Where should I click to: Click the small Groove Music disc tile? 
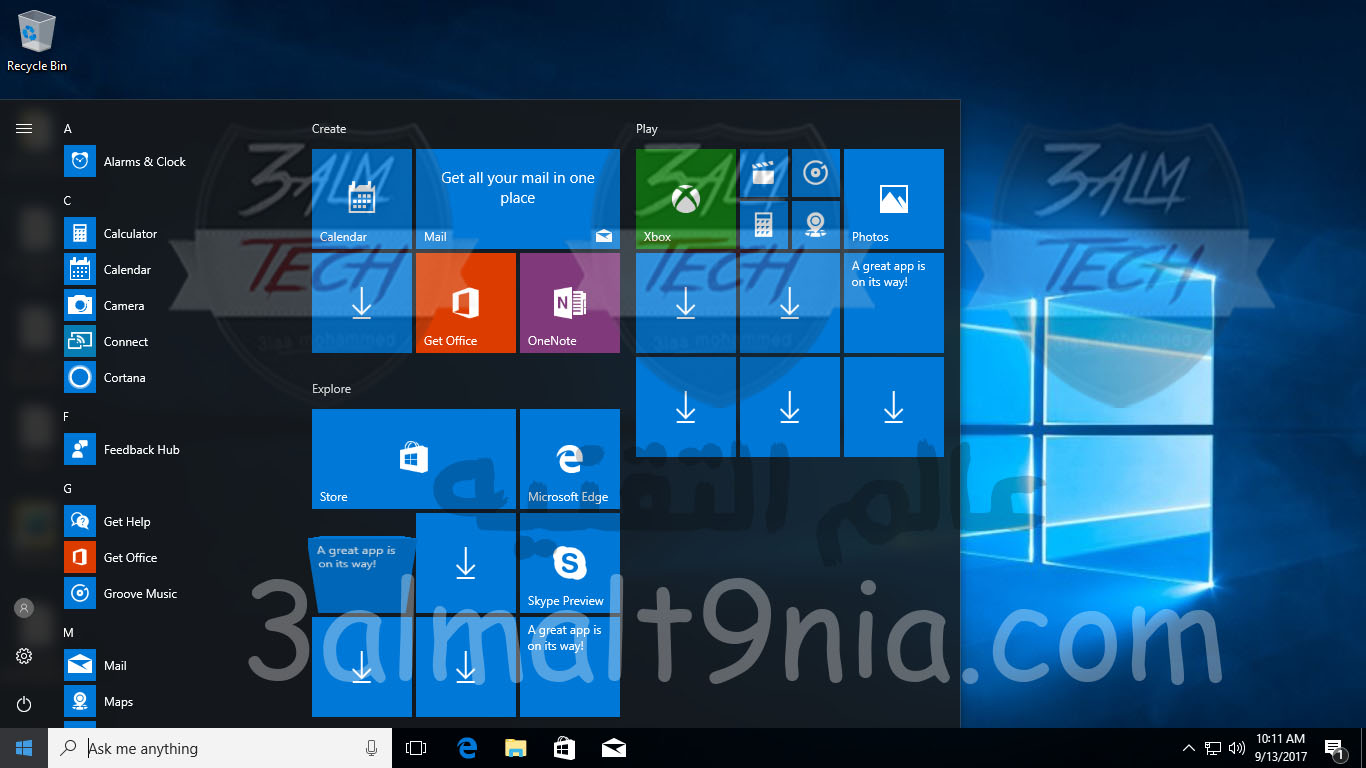tap(816, 173)
